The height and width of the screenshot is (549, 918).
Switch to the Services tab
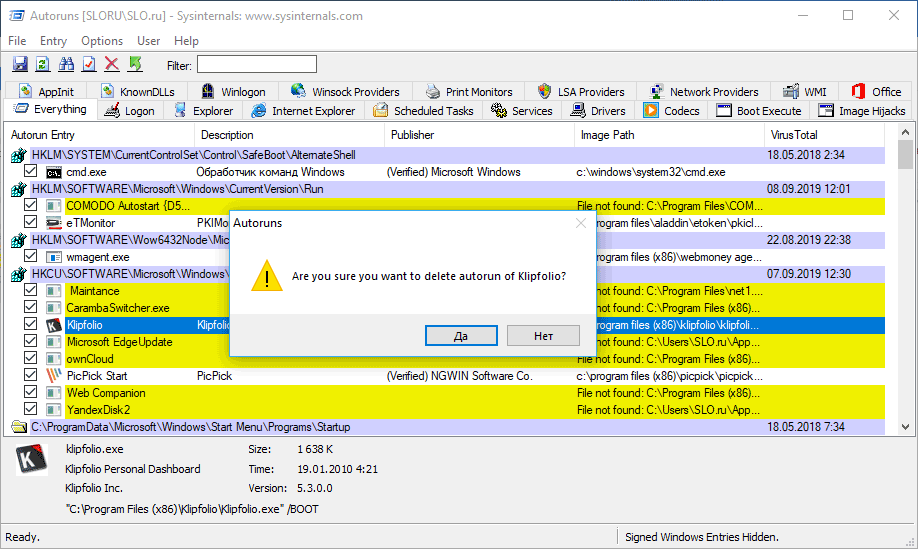[x=522, y=111]
